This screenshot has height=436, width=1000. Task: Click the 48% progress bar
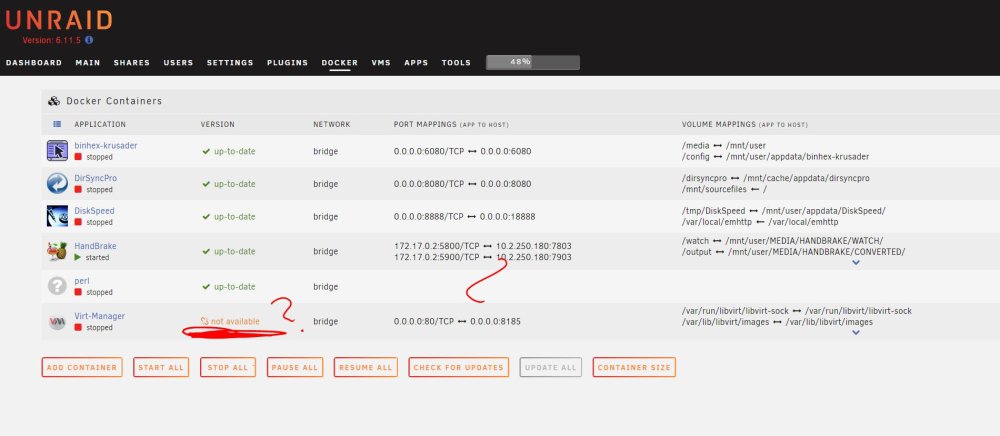(533, 62)
